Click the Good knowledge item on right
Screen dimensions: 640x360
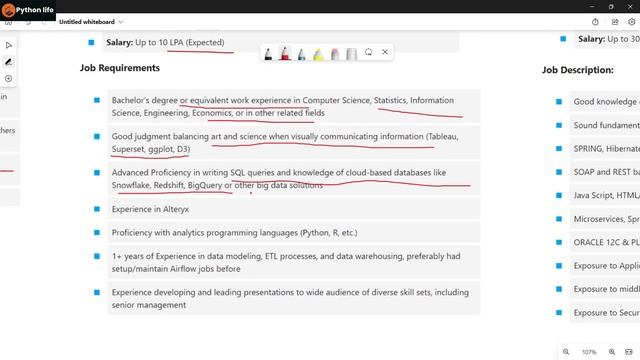pyautogui.click(x=607, y=102)
